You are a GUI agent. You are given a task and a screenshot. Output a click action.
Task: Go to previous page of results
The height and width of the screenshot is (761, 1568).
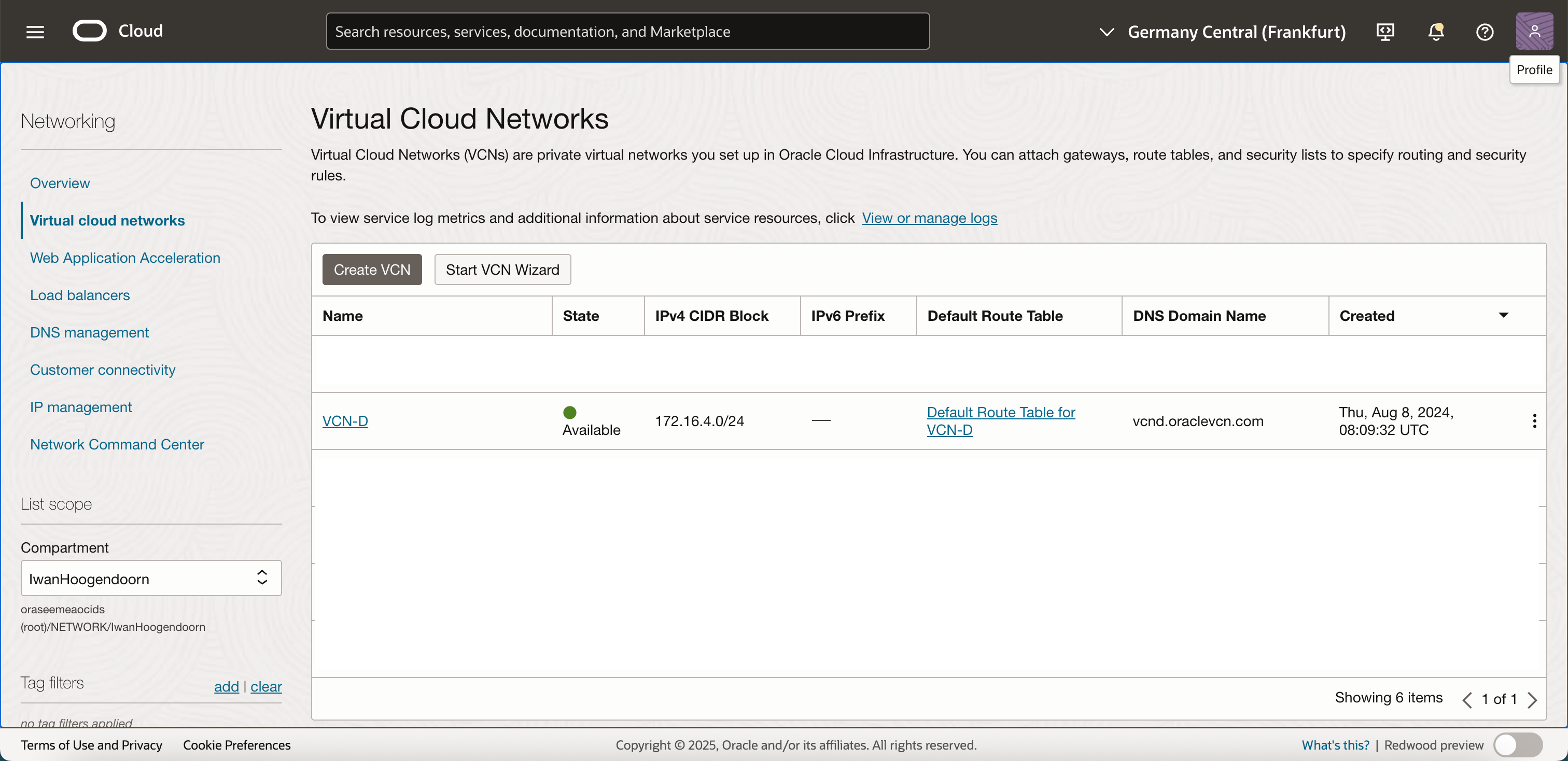[x=1467, y=699]
